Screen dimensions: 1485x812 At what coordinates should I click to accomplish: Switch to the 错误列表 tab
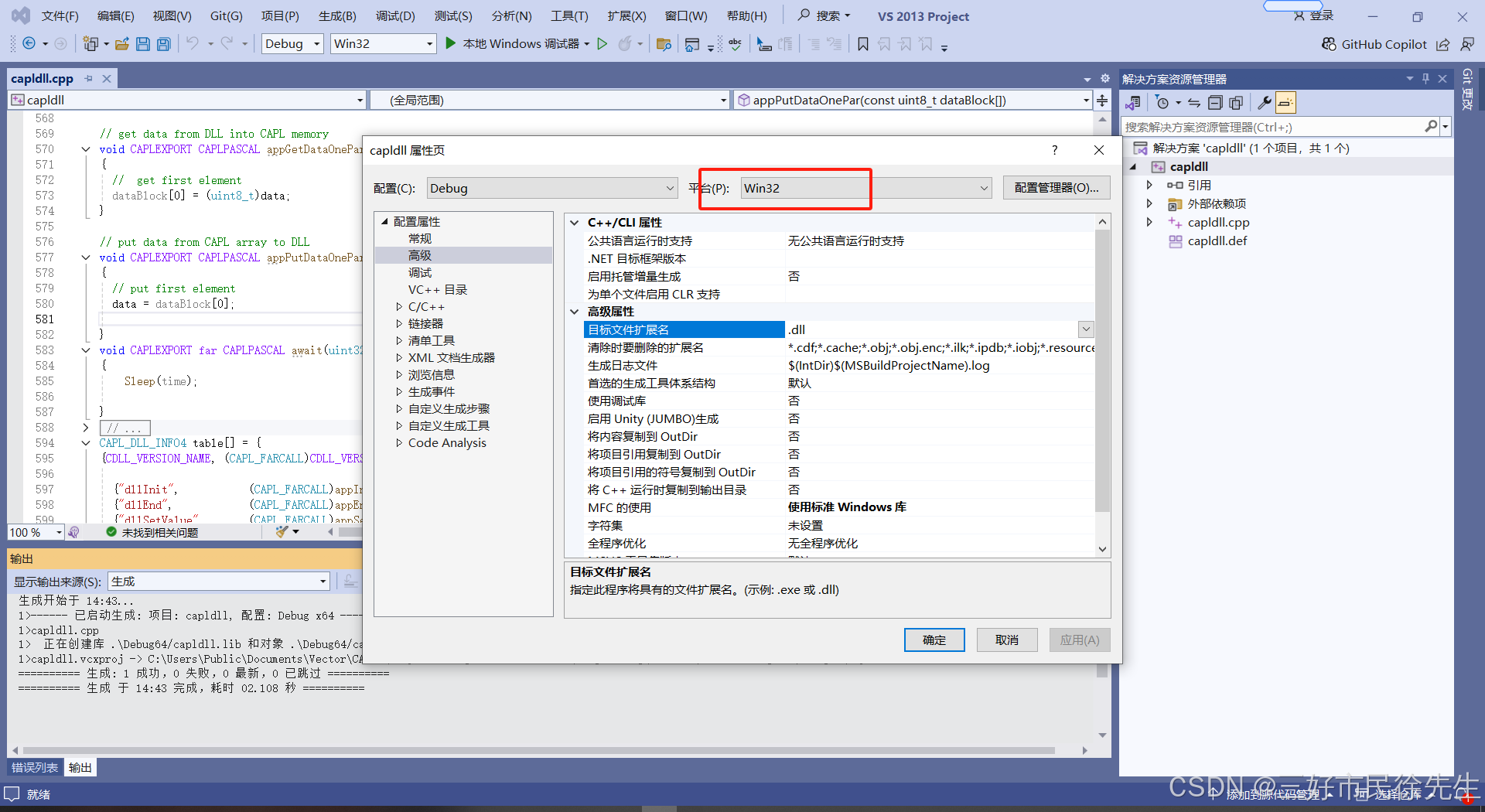pos(35,767)
